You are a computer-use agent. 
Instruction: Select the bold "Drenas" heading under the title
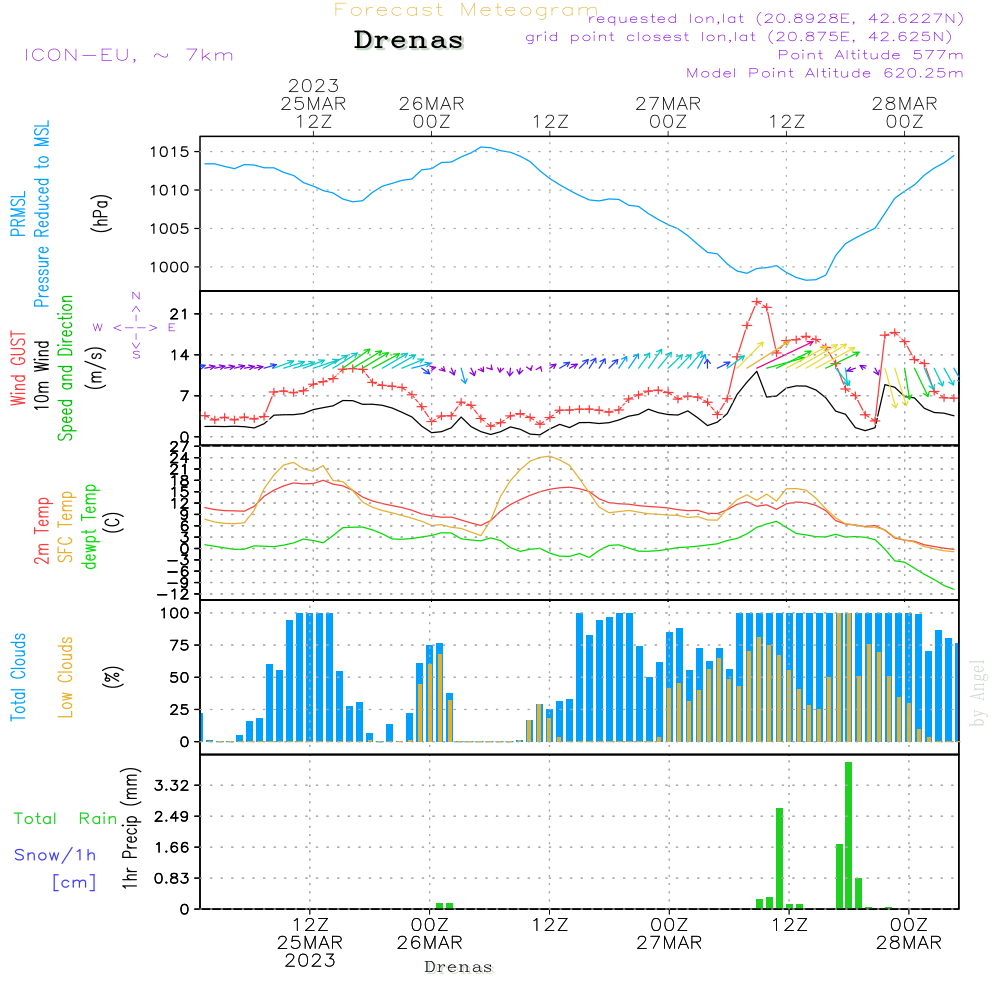point(409,40)
